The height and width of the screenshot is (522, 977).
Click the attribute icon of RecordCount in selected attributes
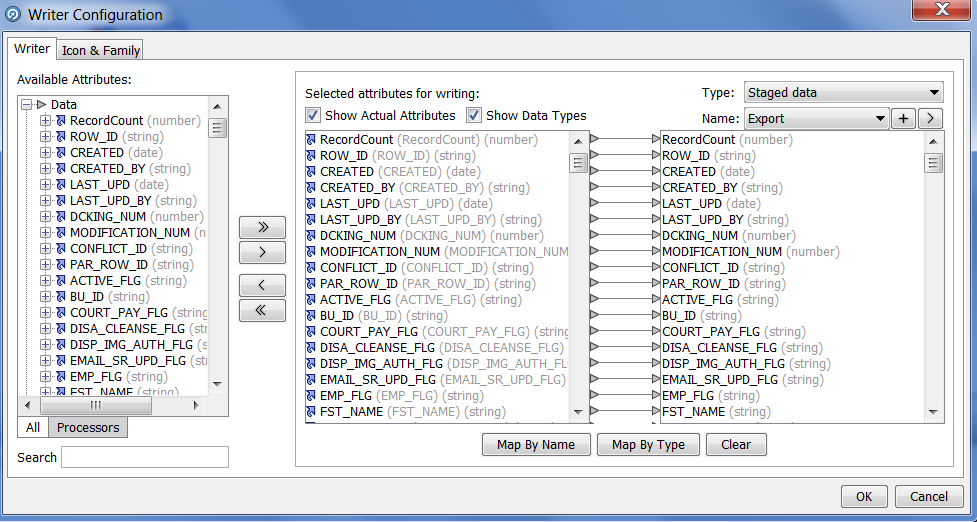pyautogui.click(x=311, y=140)
